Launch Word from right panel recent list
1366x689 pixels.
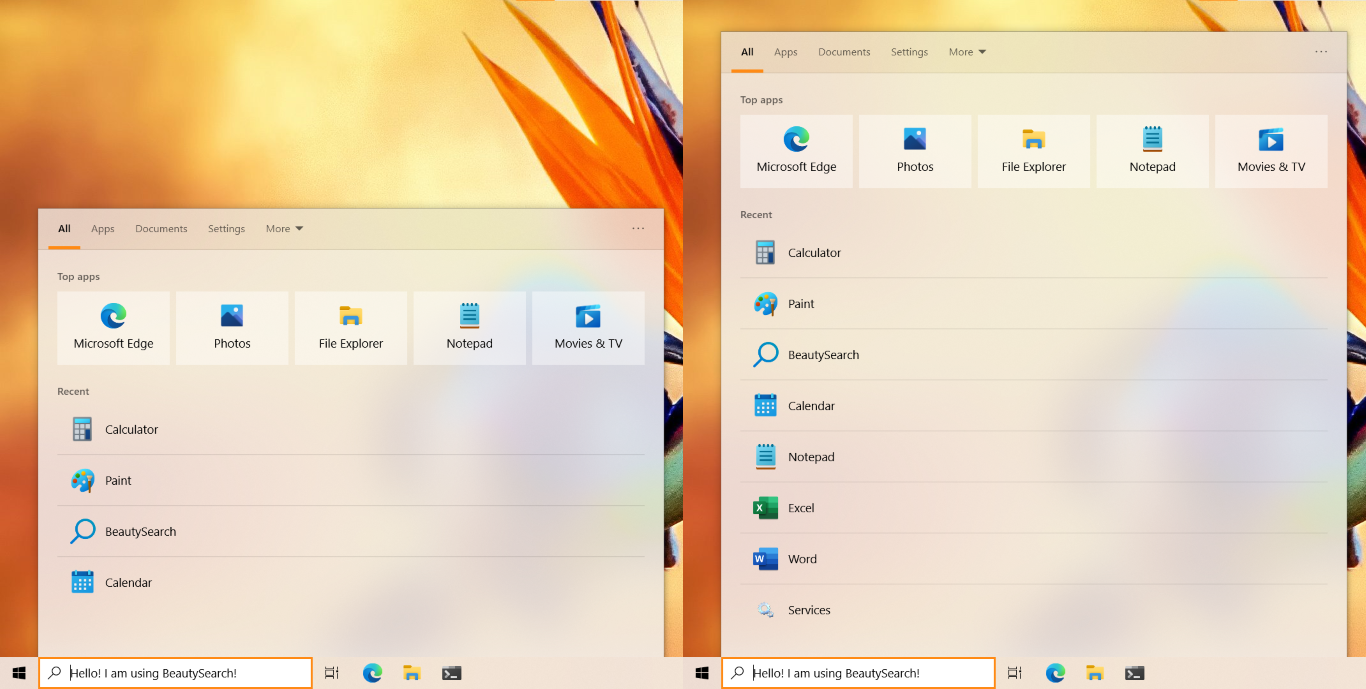point(1034,559)
